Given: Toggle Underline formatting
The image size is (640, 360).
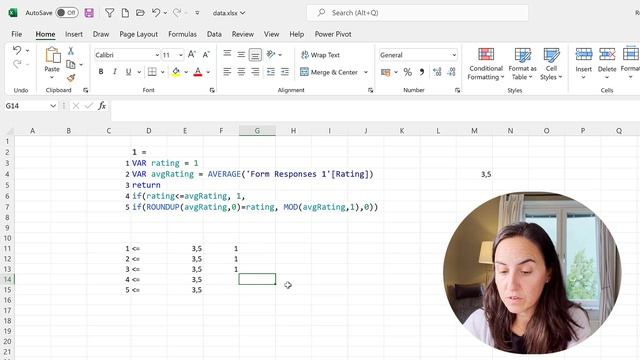Looking at the screenshot, I should 129,72.
